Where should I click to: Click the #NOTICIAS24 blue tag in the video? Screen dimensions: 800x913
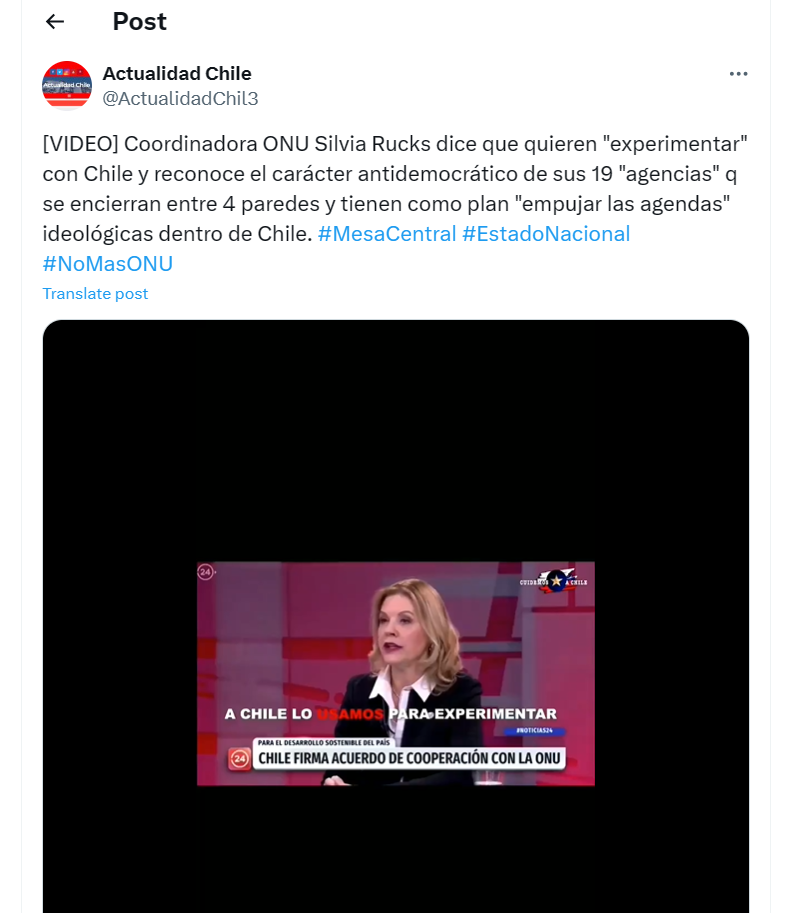pos(534,730)
